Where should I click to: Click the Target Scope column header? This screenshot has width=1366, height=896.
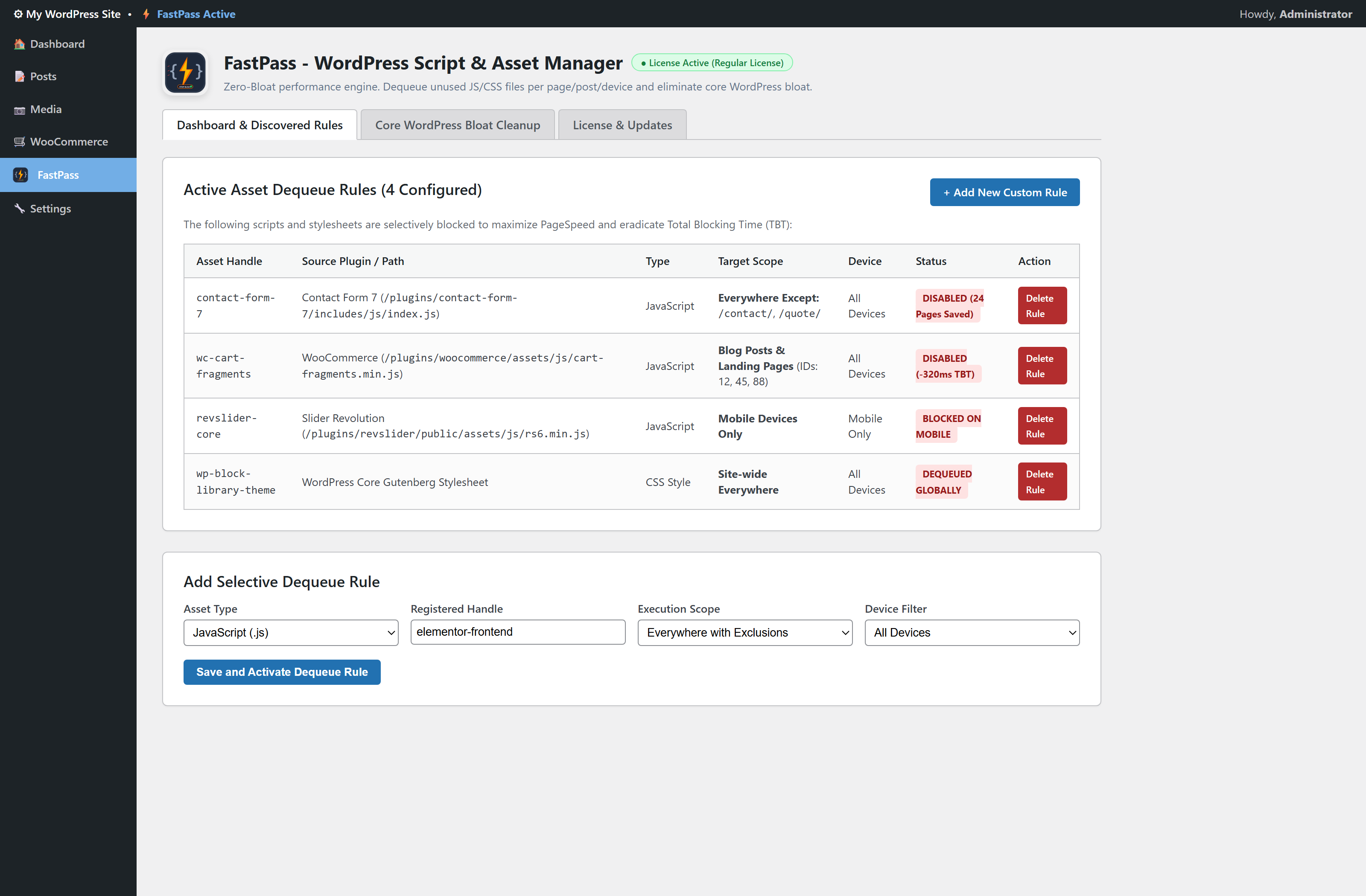(750, 261)
